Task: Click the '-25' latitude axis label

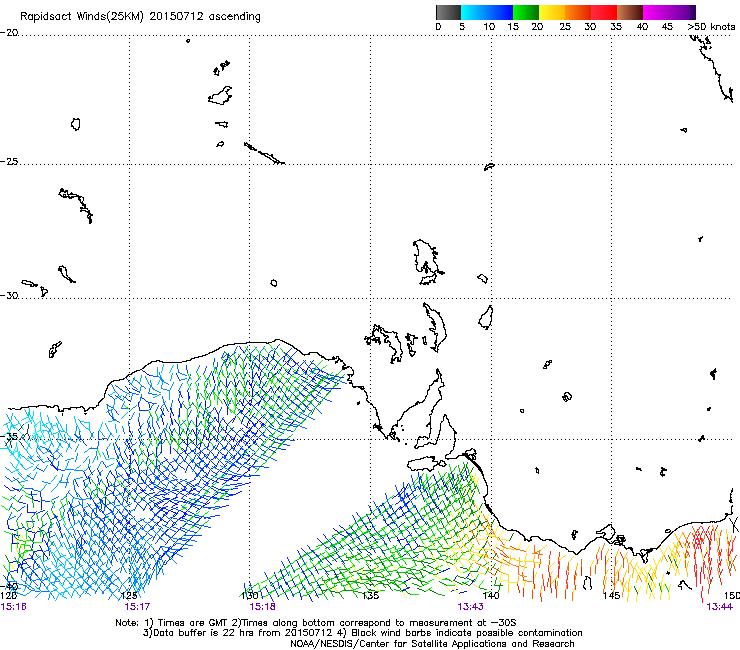Action: (x=9, y=161)
